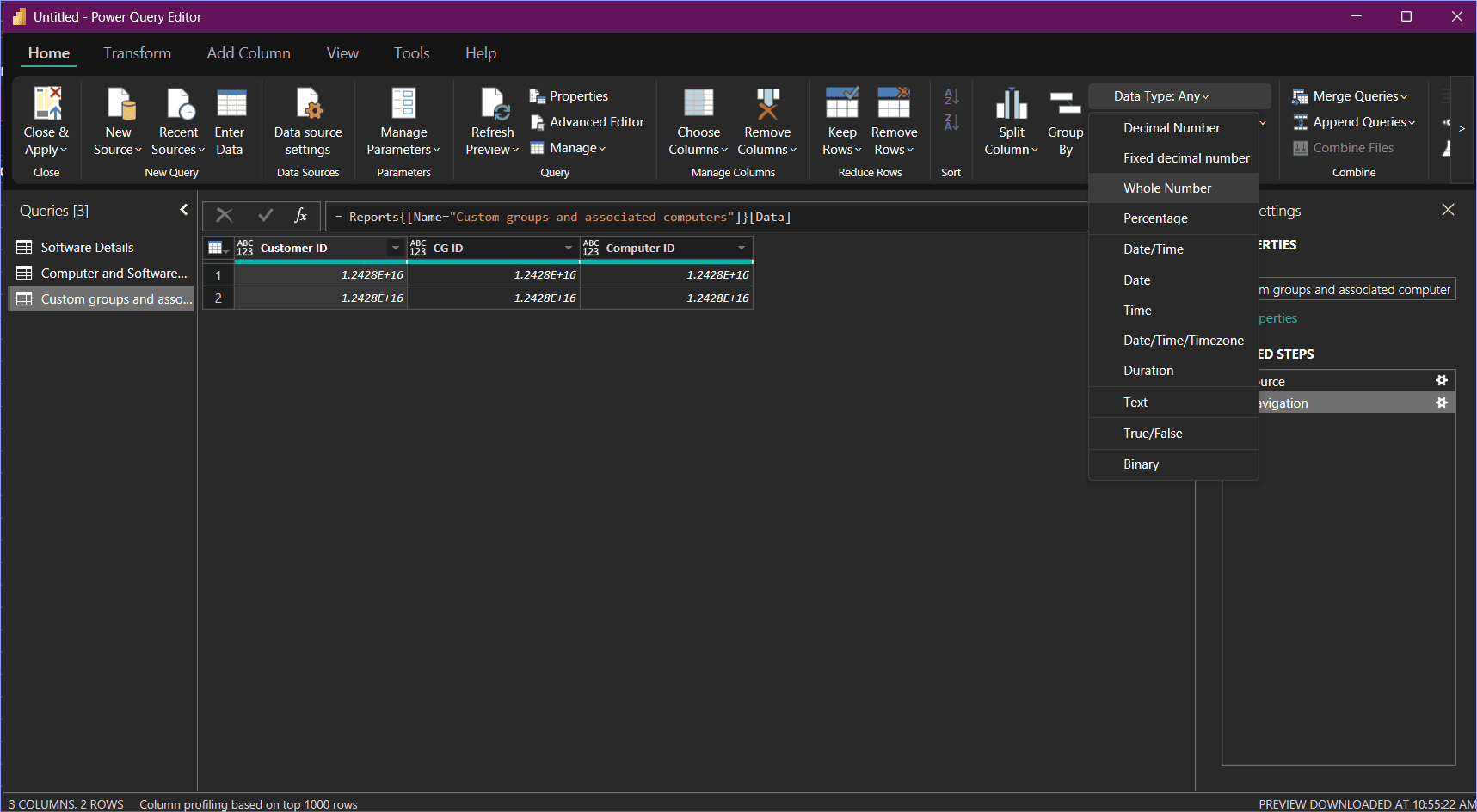Switch to the Transform tab
Screen dimensions: 1477x812
(138, 53)
